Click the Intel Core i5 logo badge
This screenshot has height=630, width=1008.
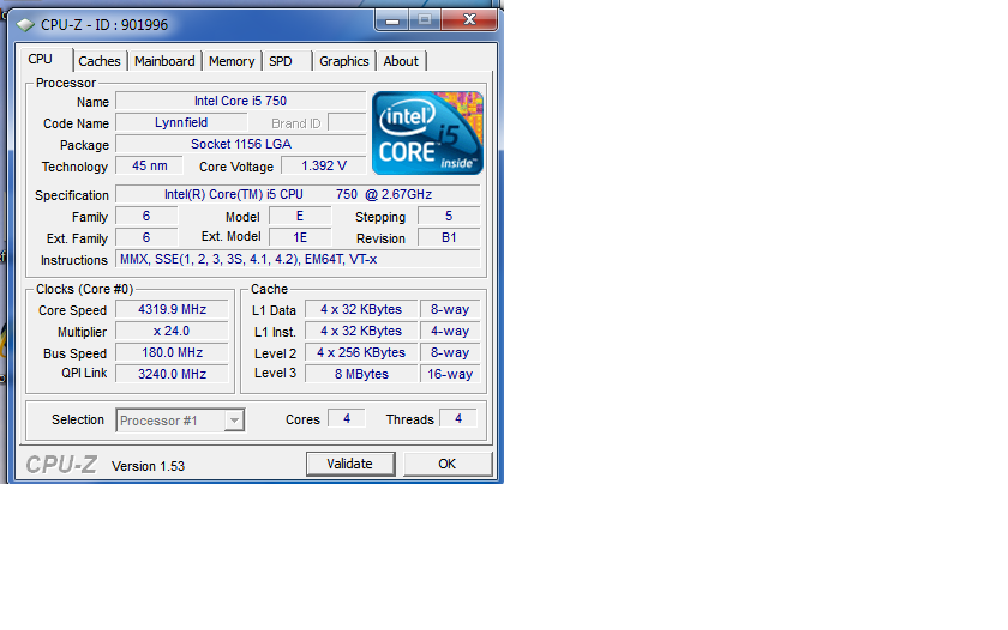pyautogui.click(x=428, y=132)
